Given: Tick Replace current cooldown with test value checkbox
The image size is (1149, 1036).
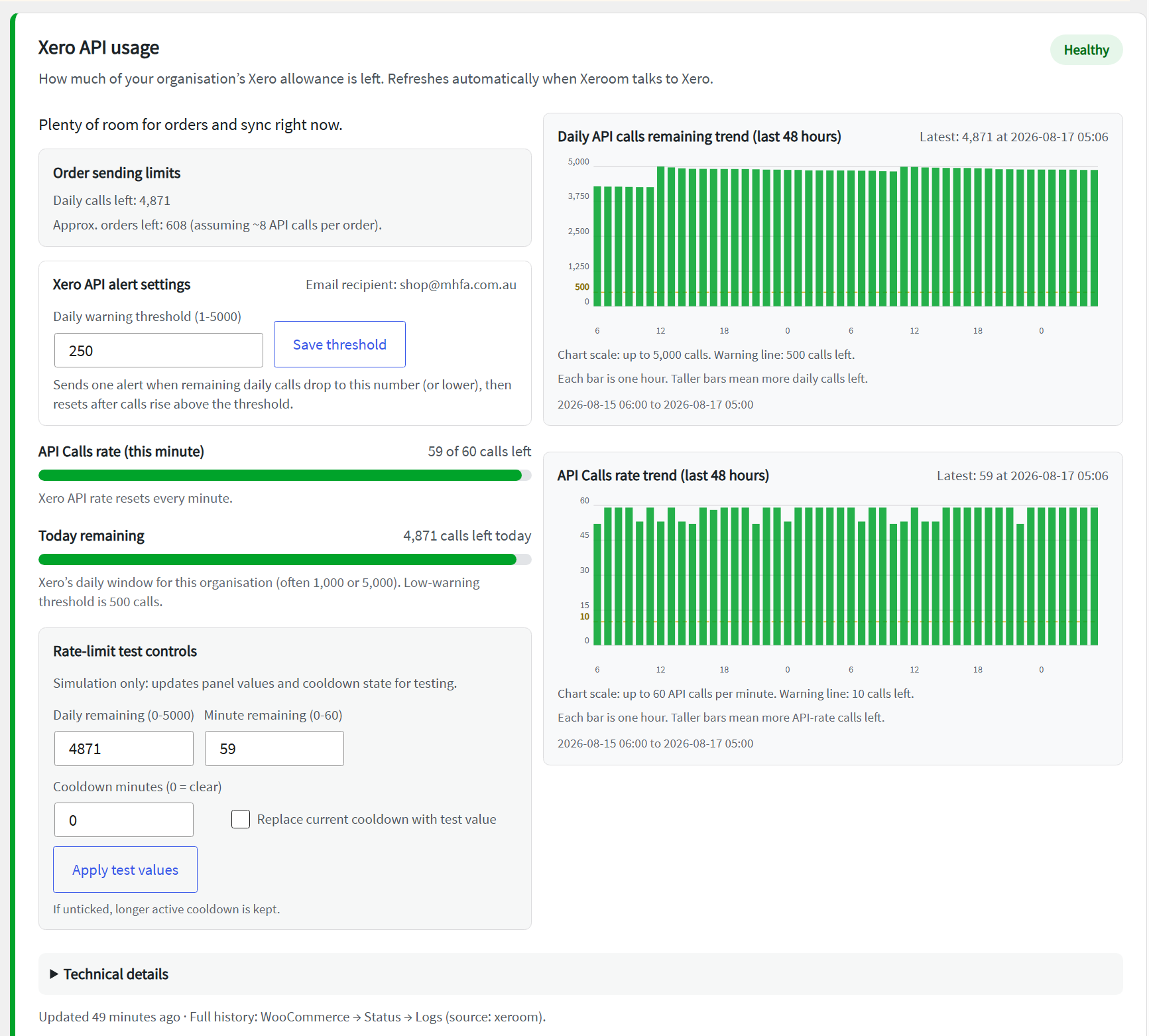Looking at the screenshot, I should tap(241, 819).
